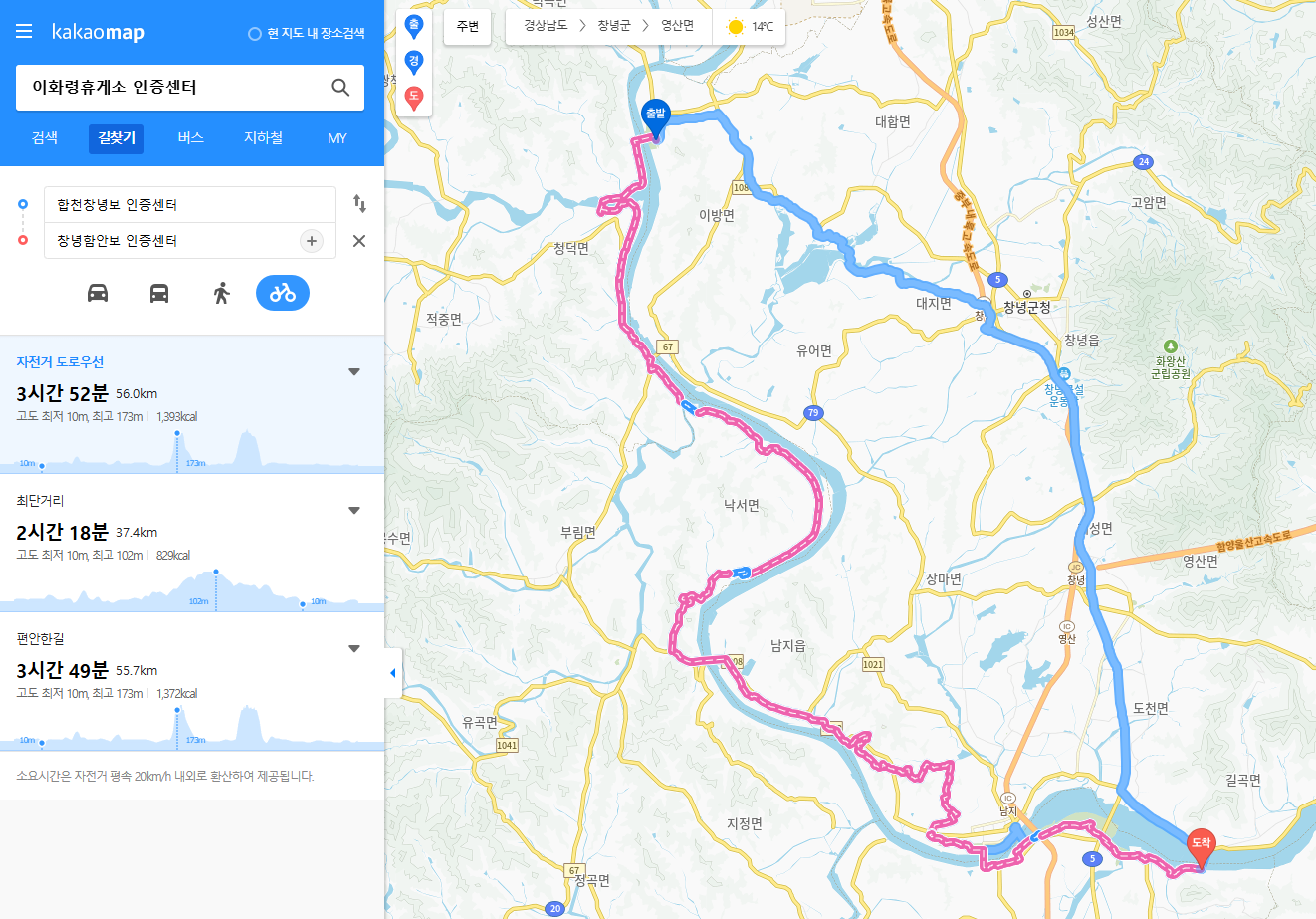This screenshot has width=1316, height=919.
Task: Swap start and destination with arrows icon
Action: click(359, 204)
